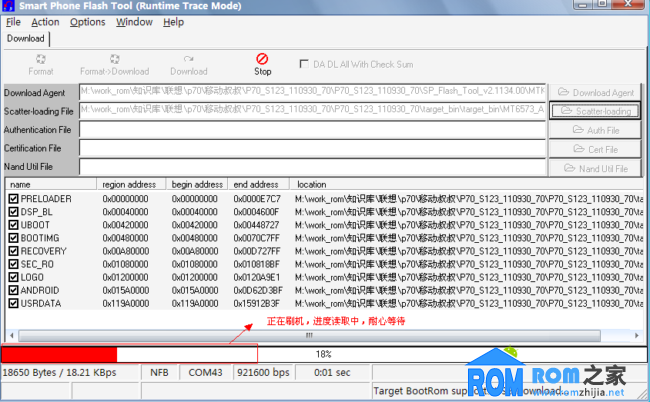Uncheck the BOOTIMG partition checkbox

coord(13,238)
